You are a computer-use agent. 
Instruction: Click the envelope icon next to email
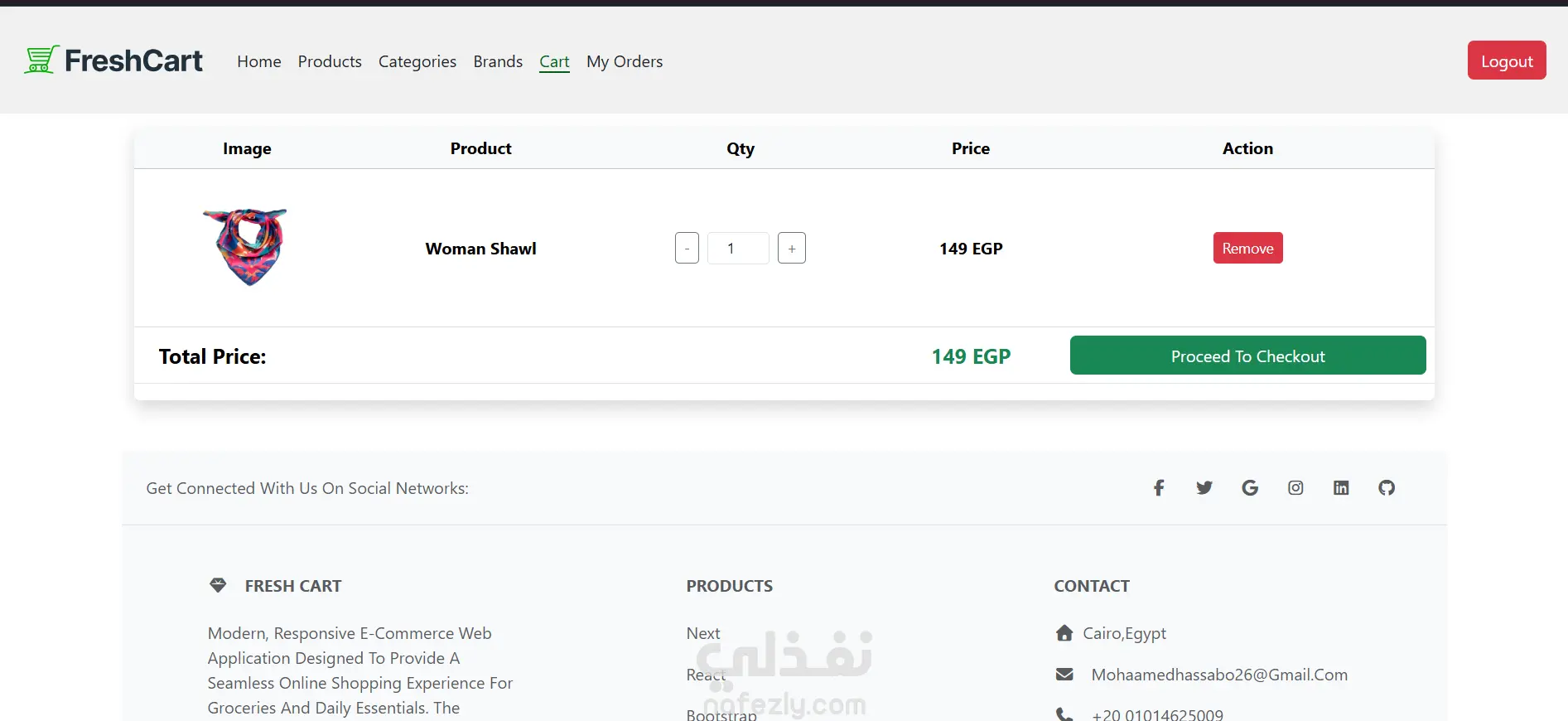(1064, 675)
